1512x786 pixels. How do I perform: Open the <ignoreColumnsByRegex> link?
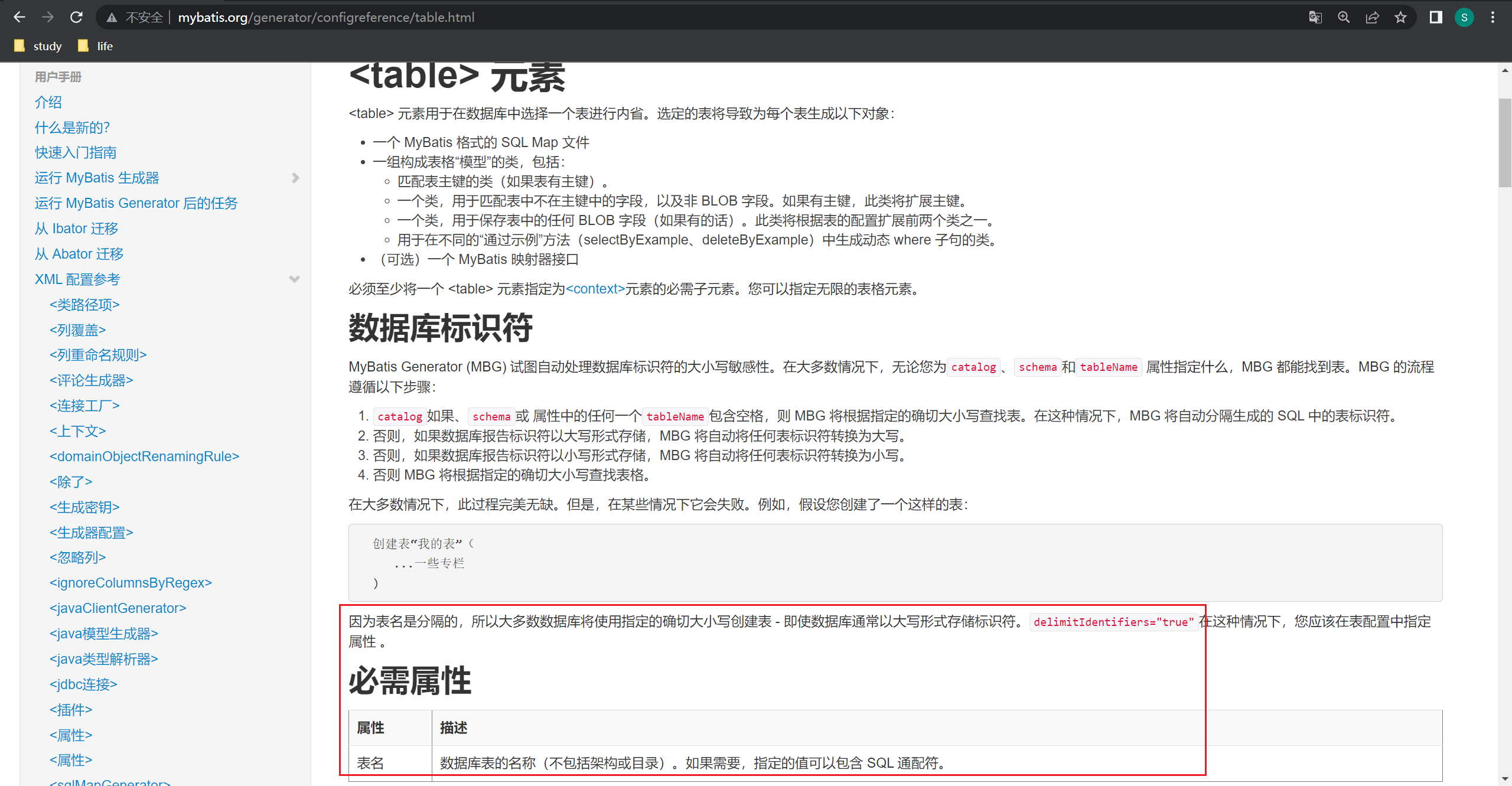[131, 583]
